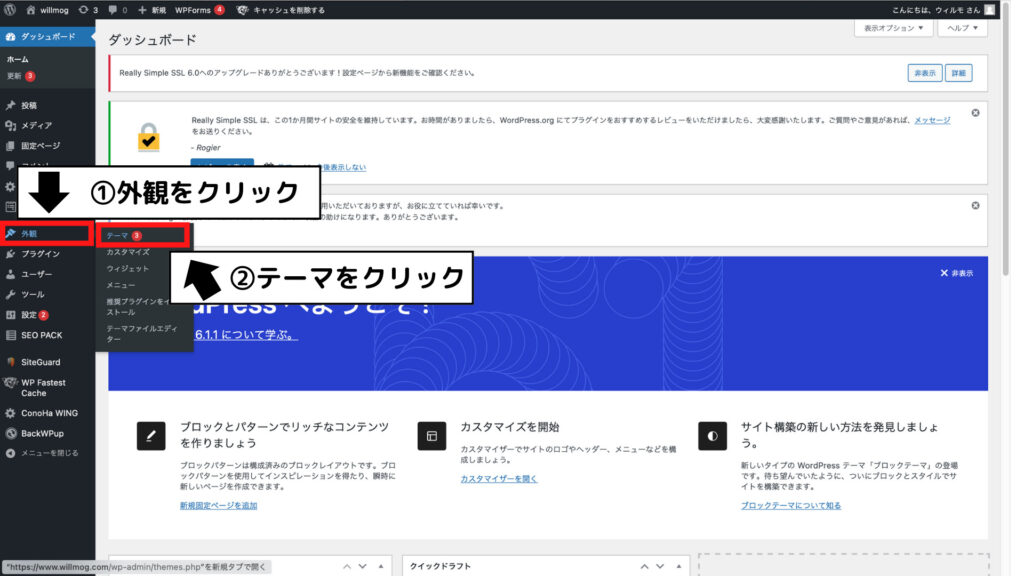Open 6.1.1 について学ぶ link
The image size is (1024, 576).
[x=246, y=334]
